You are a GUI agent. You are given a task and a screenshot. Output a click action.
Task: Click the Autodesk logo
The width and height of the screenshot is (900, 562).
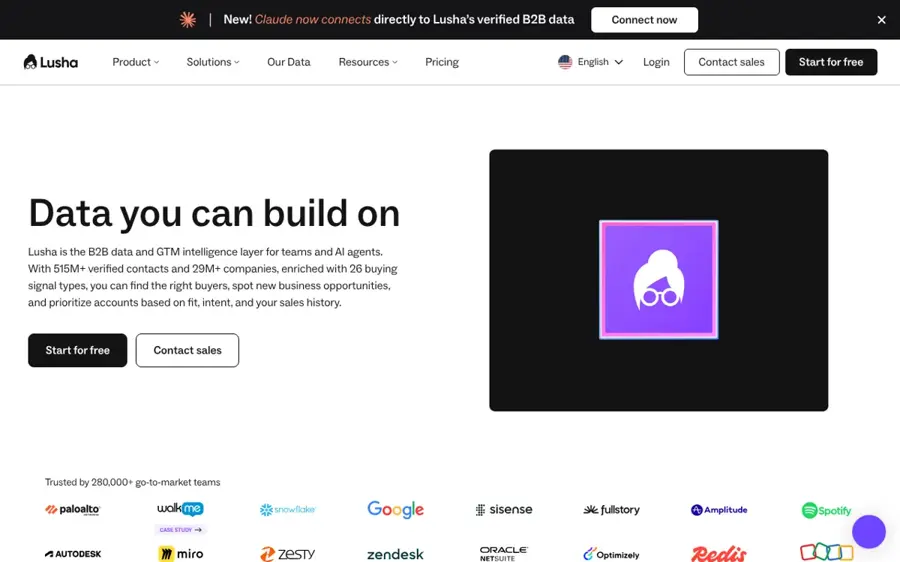click(x=73, y=554)
